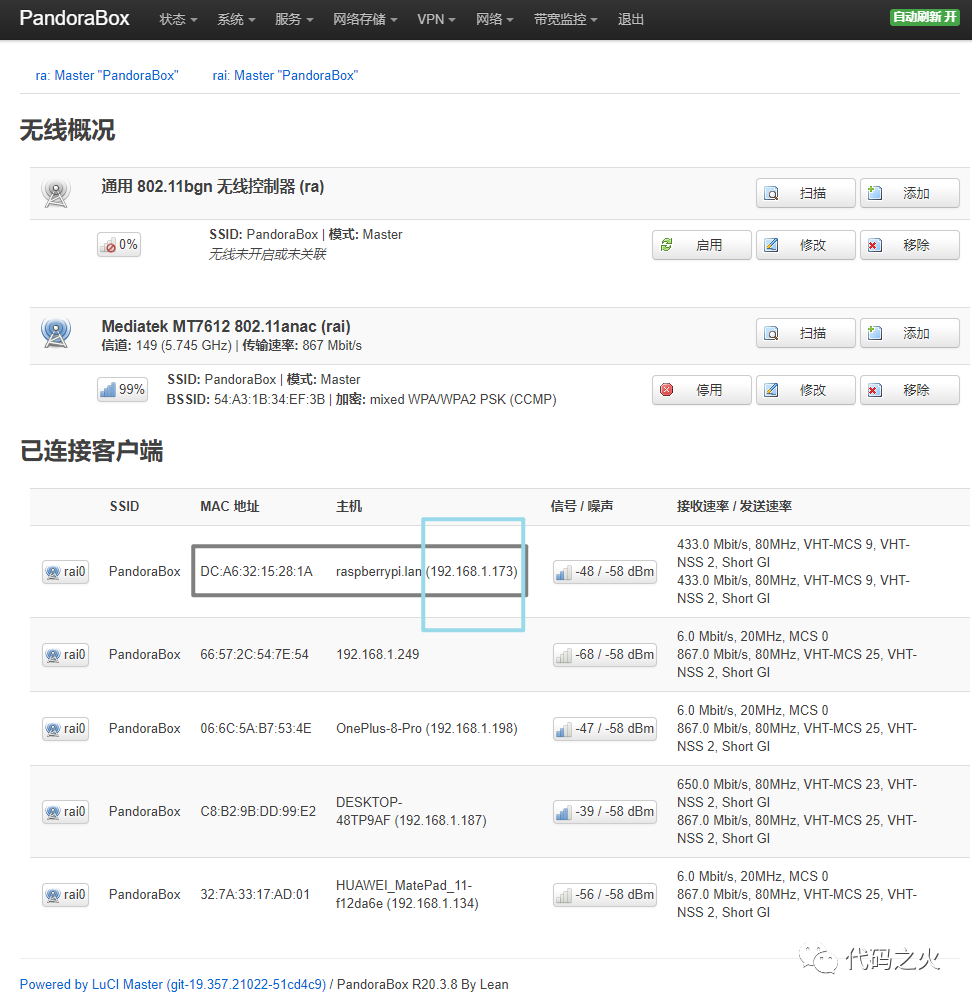The height and width of the screenshot is (1002, 972).
Task: Open the 系统 dropdown menu
Action: (236, 19)
